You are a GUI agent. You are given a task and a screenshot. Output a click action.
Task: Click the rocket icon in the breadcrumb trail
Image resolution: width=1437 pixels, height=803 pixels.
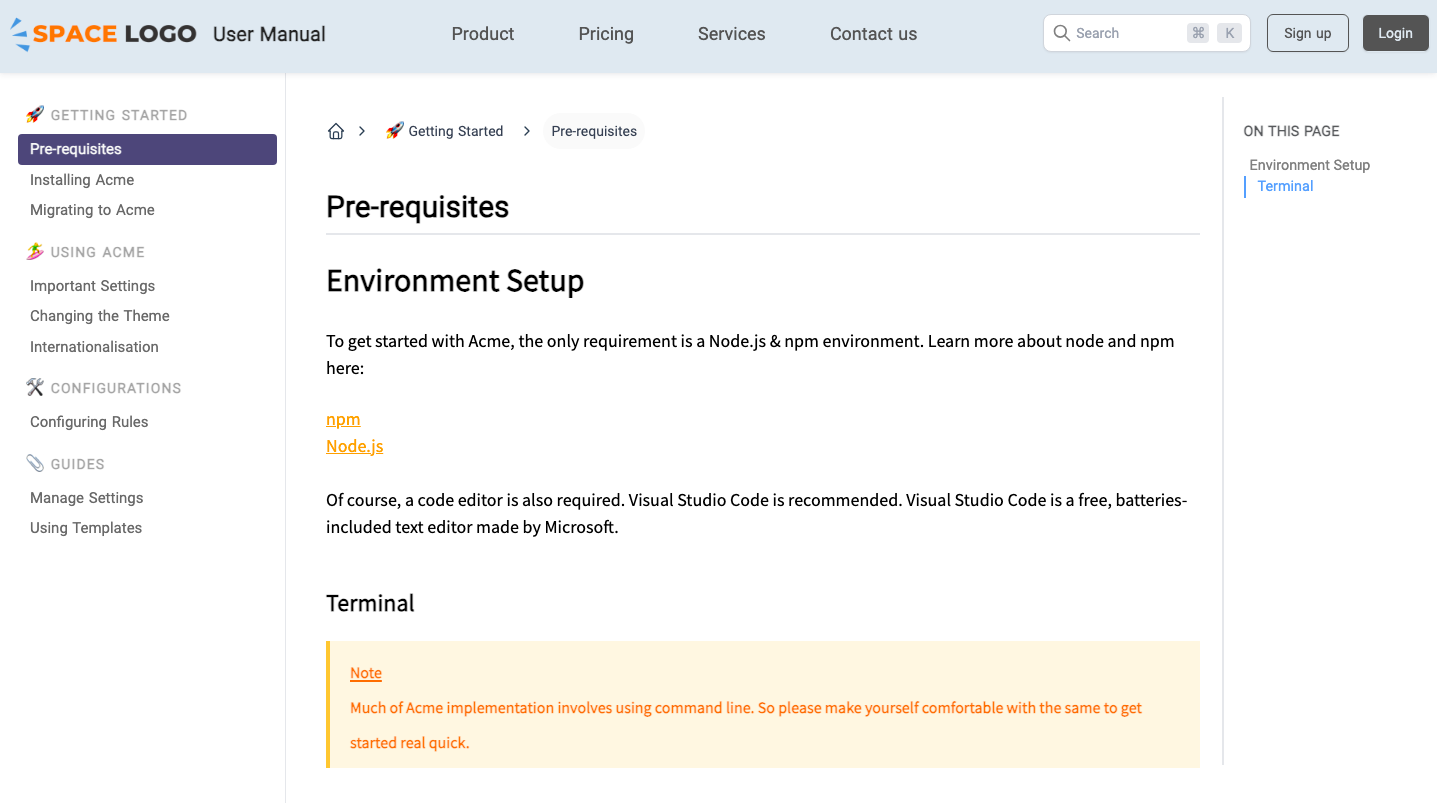(394, 130)
